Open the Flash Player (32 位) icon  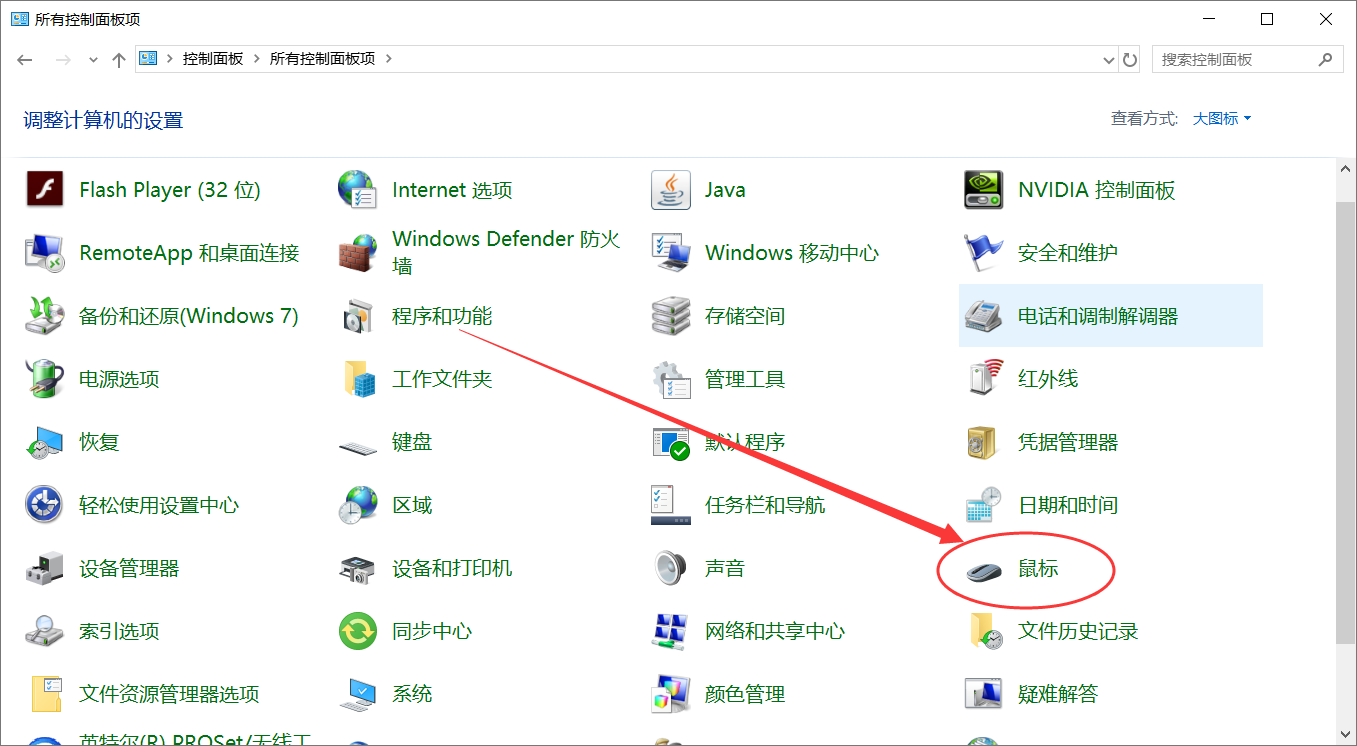45,190
